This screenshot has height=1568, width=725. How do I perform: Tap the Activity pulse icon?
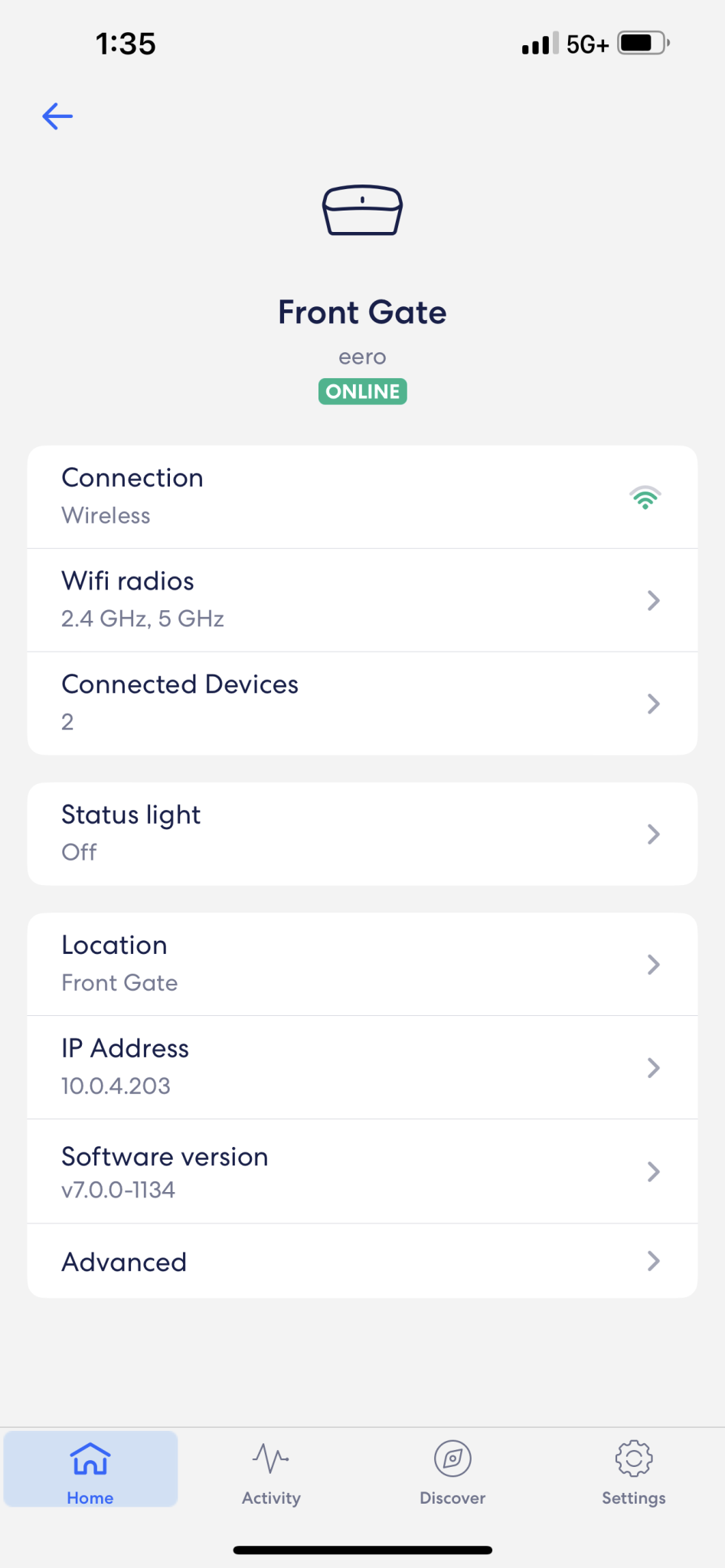click(271, 1459)
